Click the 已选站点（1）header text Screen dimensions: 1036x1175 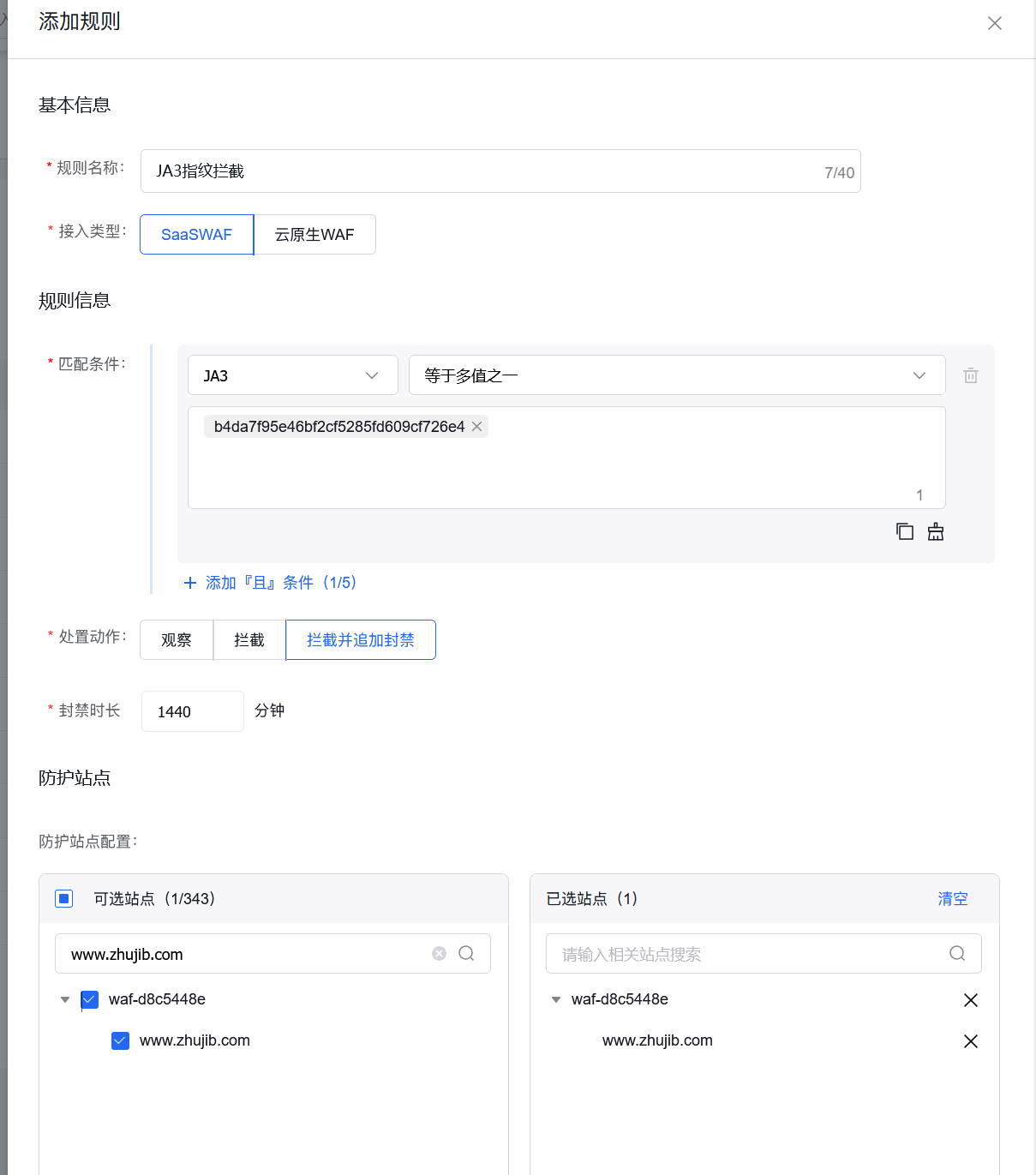(592, 898)
